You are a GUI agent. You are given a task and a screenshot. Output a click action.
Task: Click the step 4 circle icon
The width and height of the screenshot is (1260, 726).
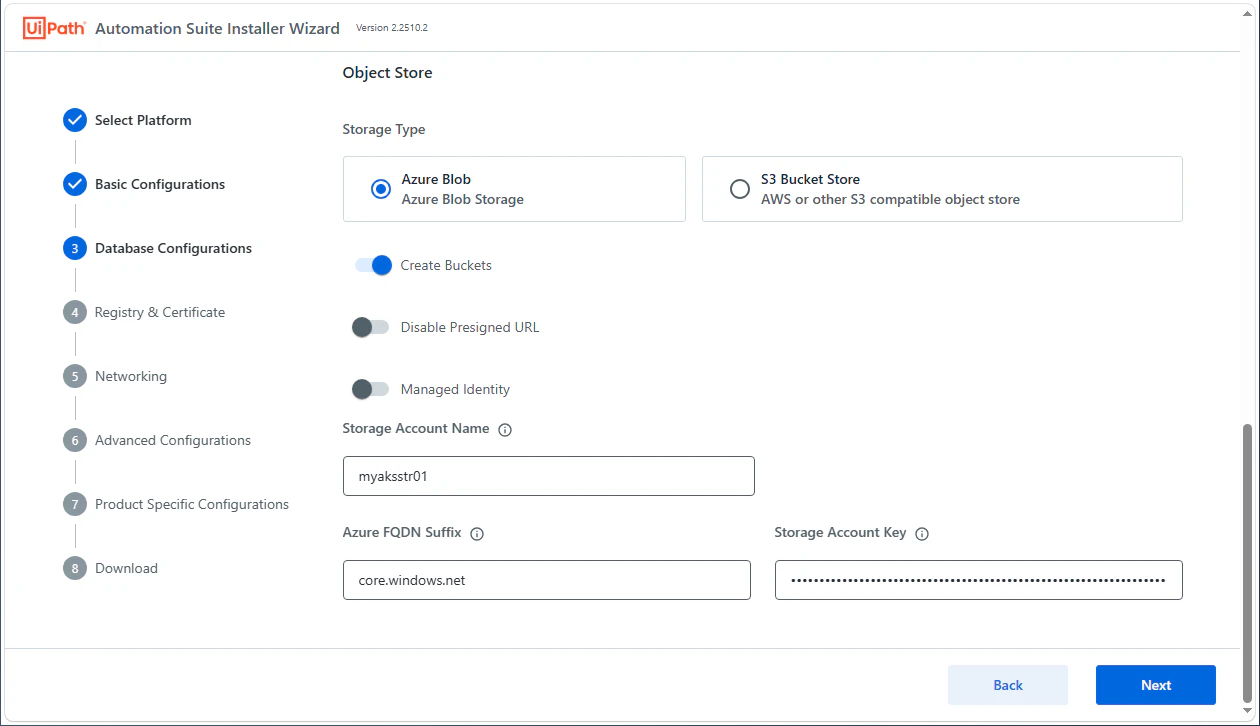[x=75, y=312]
